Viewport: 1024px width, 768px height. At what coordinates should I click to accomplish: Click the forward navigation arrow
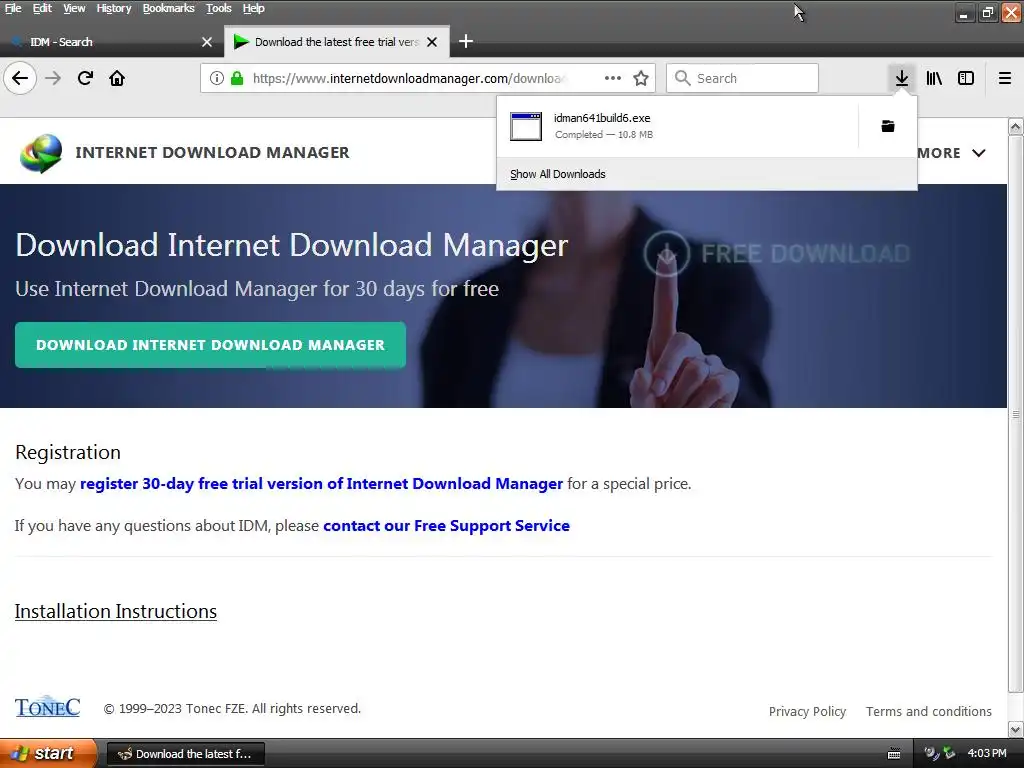click(53, 78)
